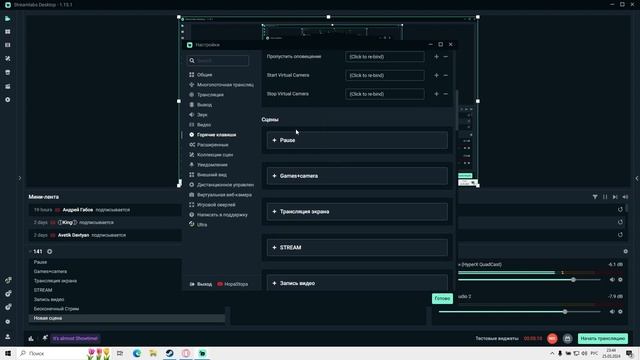
Task: Expand Трансляция экрана scene hotkeys
Action: [x=357, y=211]
